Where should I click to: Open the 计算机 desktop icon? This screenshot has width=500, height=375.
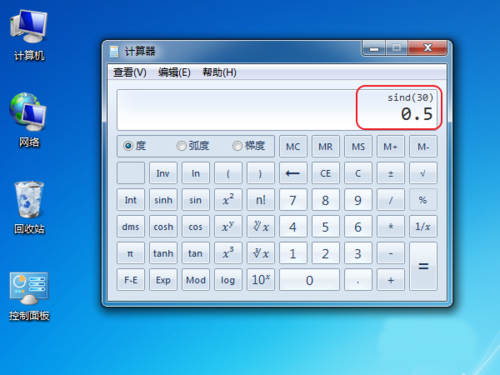[29, 35]
